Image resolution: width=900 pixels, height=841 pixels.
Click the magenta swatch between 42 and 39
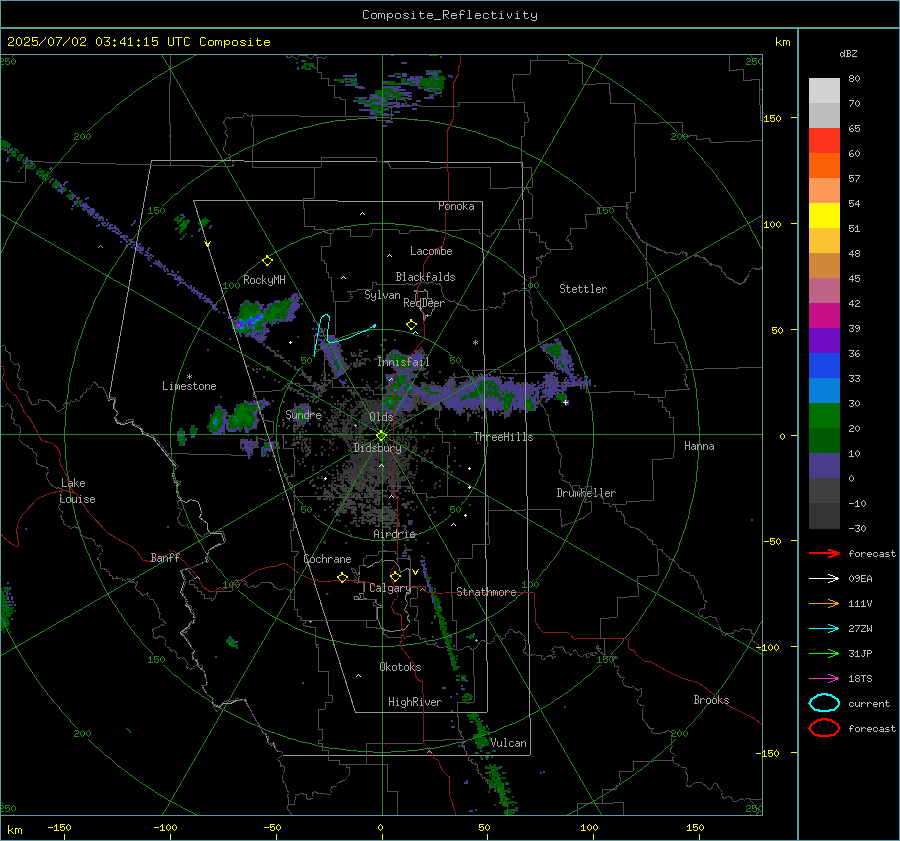click(824, 316)
